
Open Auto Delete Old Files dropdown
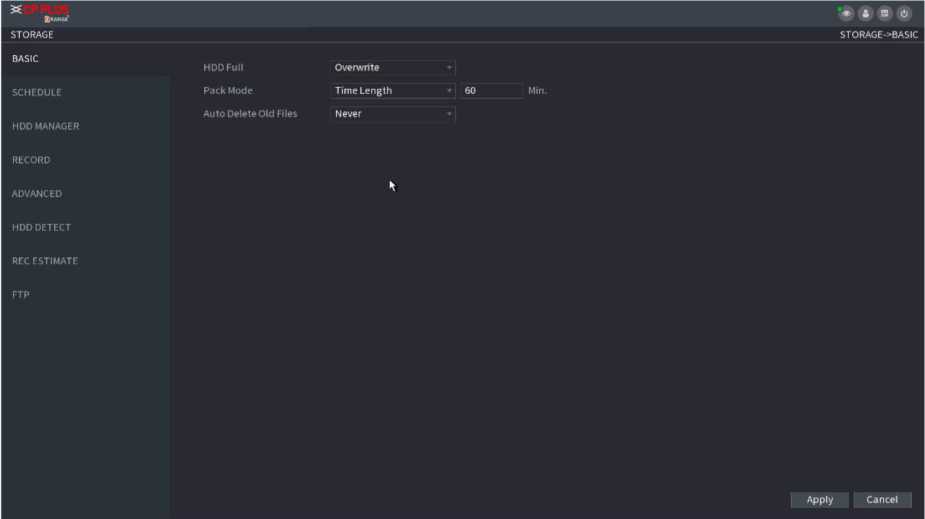click(x=392, y=114)
